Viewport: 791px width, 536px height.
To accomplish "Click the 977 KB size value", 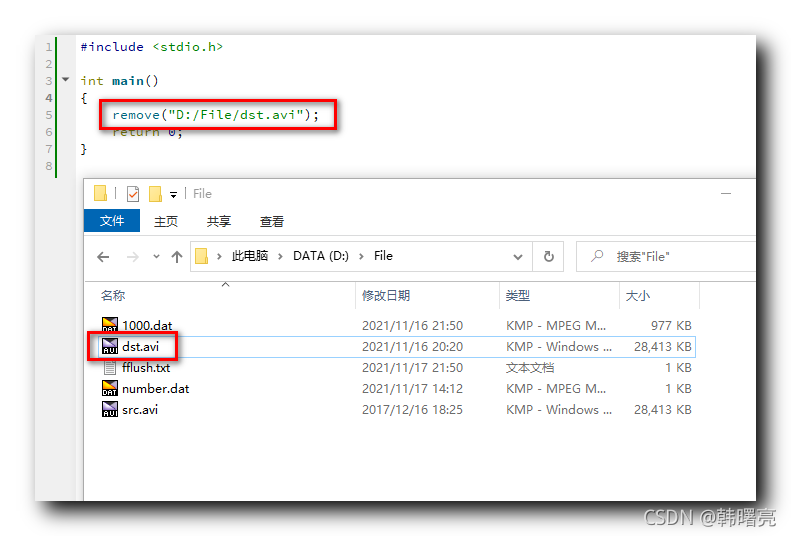I will click(671, 326).
